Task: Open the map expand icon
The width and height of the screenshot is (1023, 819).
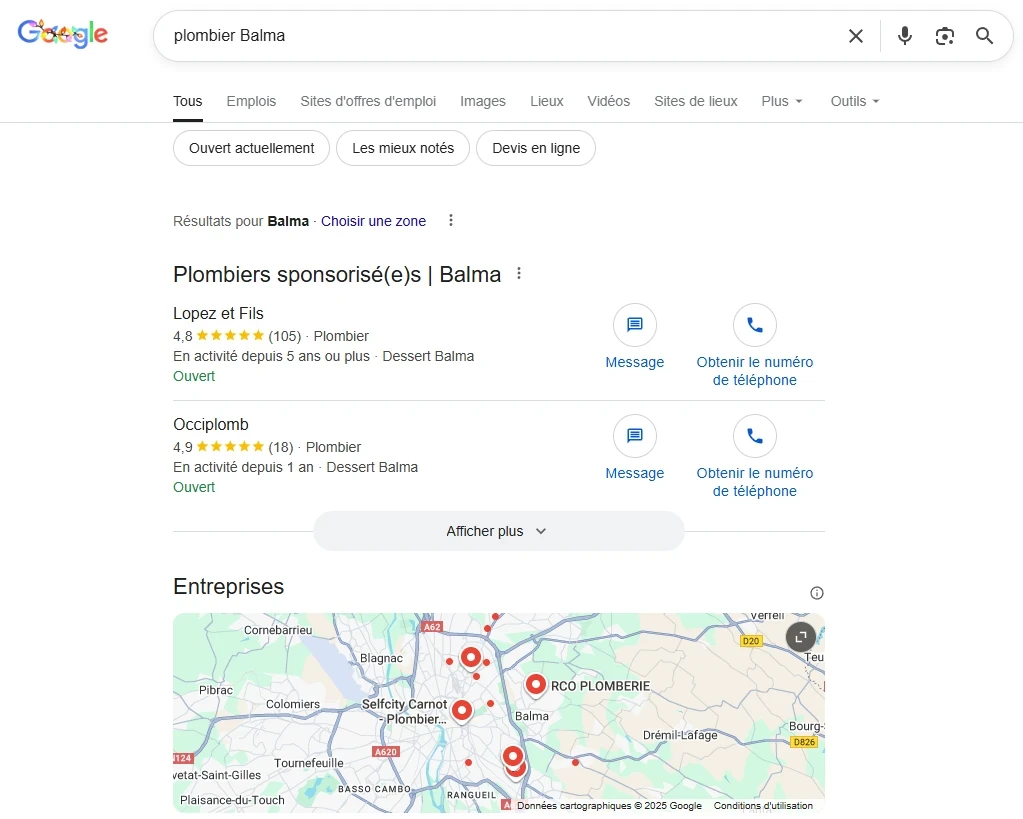Action: [799, 637]
